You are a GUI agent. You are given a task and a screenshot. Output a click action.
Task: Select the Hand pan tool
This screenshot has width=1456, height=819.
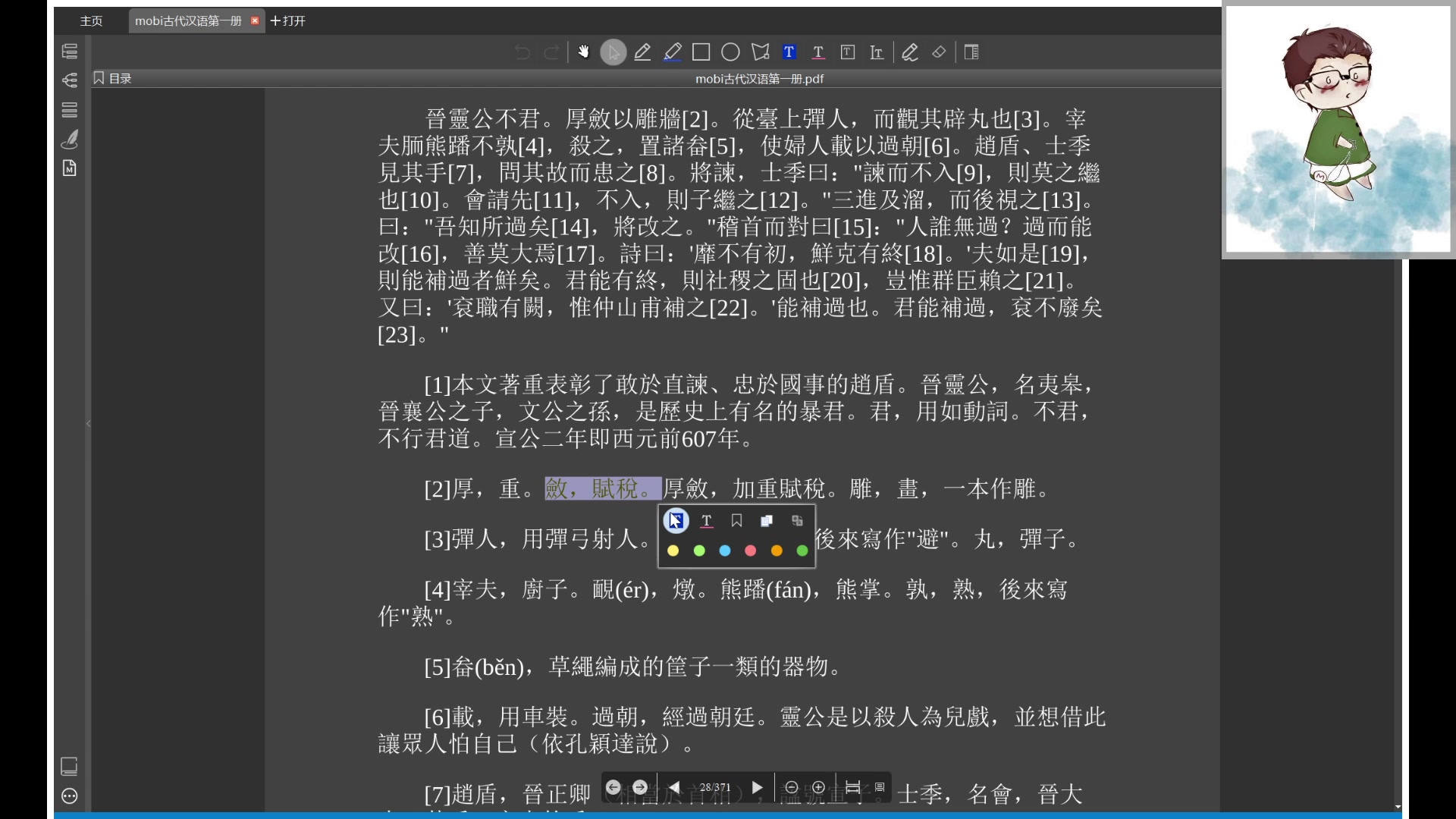(583, 52)
